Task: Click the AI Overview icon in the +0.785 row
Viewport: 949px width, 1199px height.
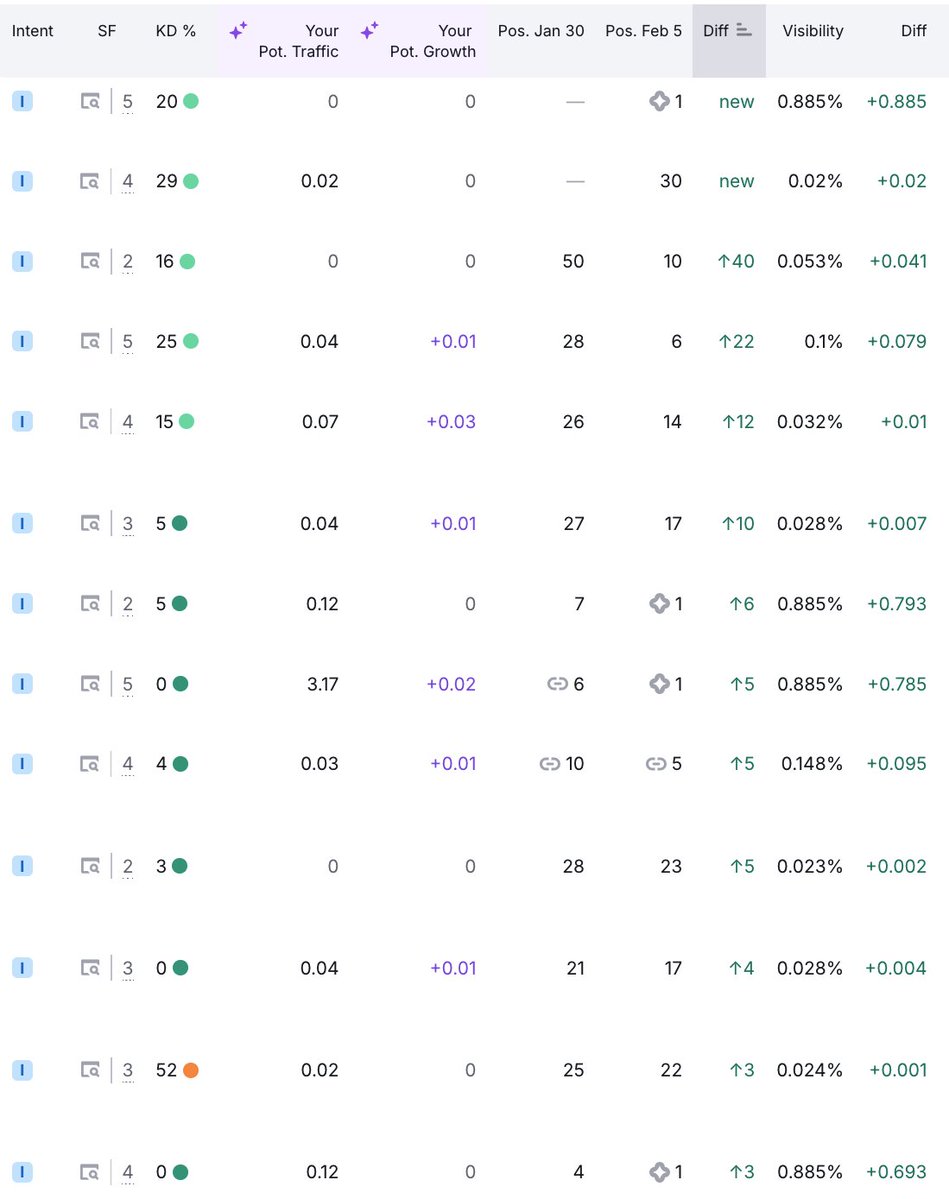Action: click(659, 684)
